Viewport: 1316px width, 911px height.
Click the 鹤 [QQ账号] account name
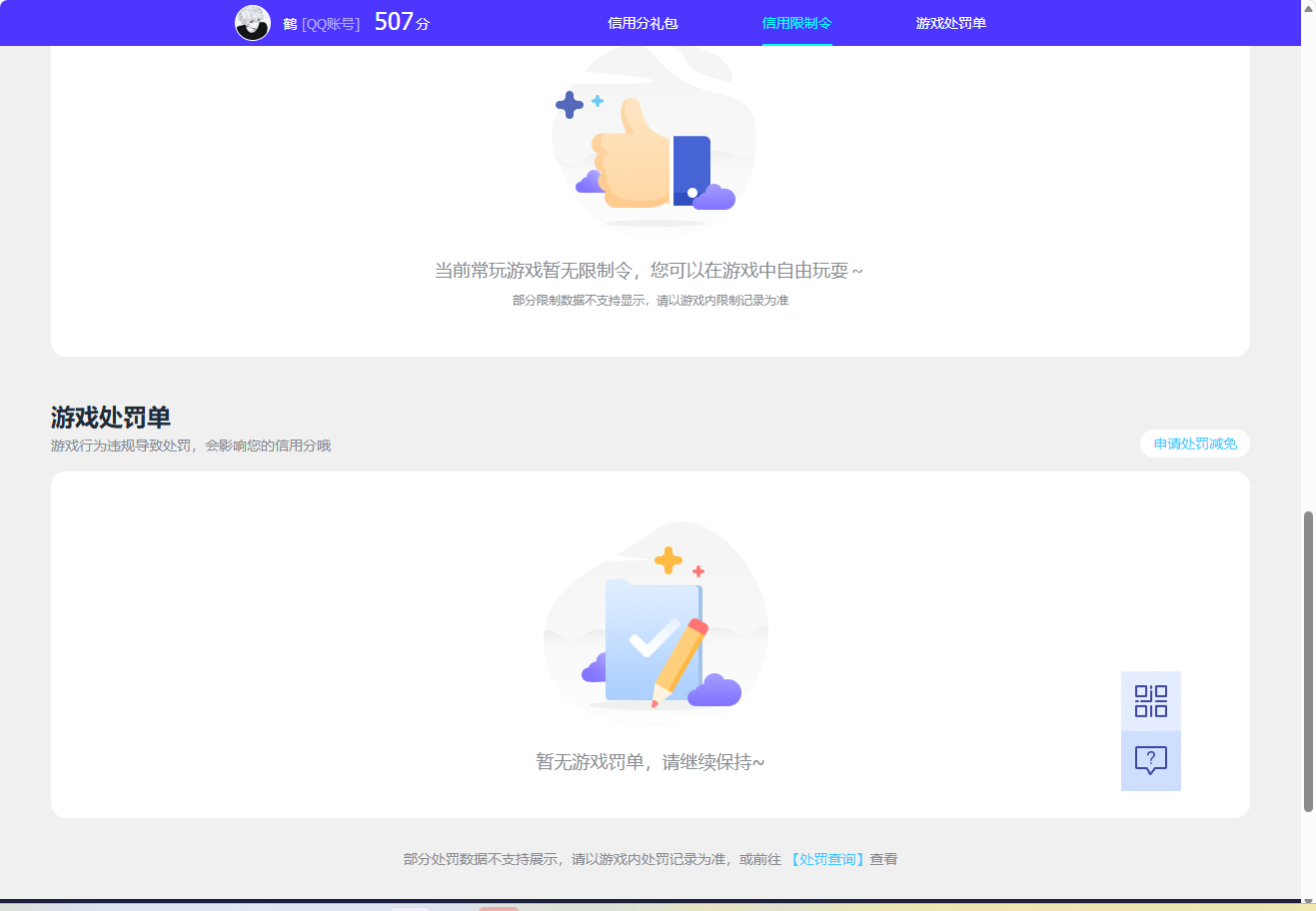pos(322,24)
